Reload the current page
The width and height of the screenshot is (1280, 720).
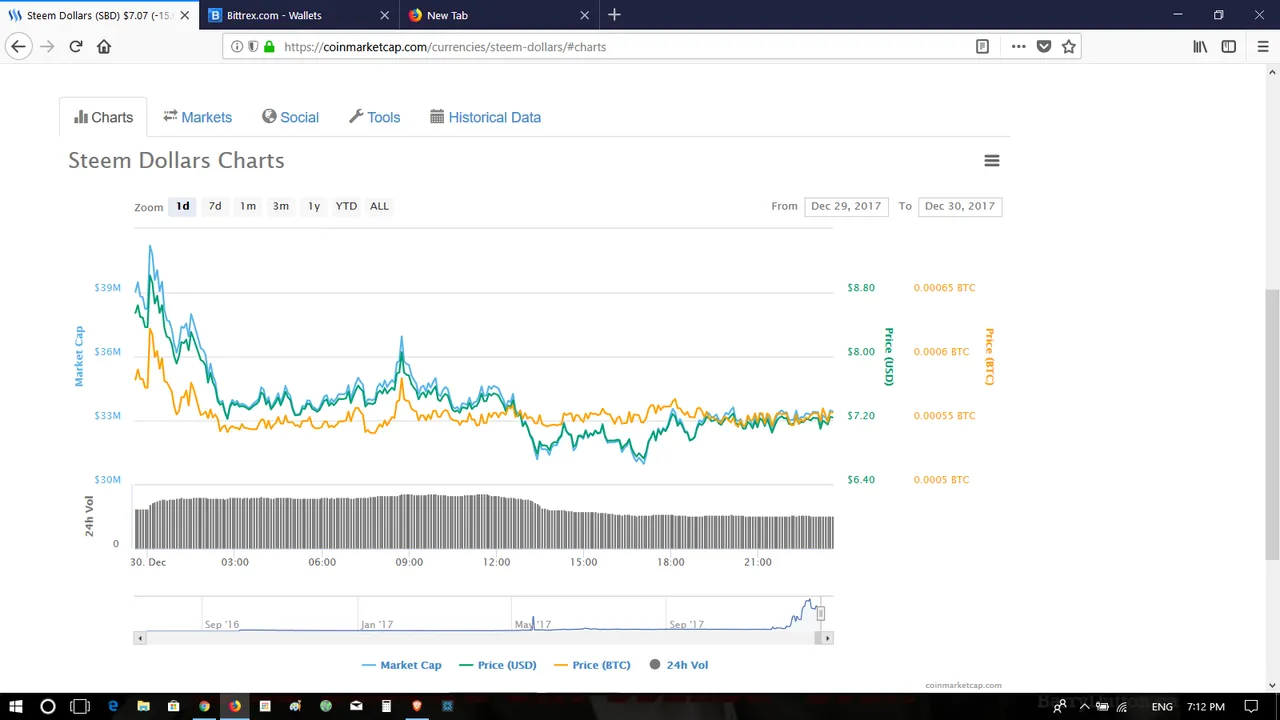pyautogui.click(x=75, y=46)
